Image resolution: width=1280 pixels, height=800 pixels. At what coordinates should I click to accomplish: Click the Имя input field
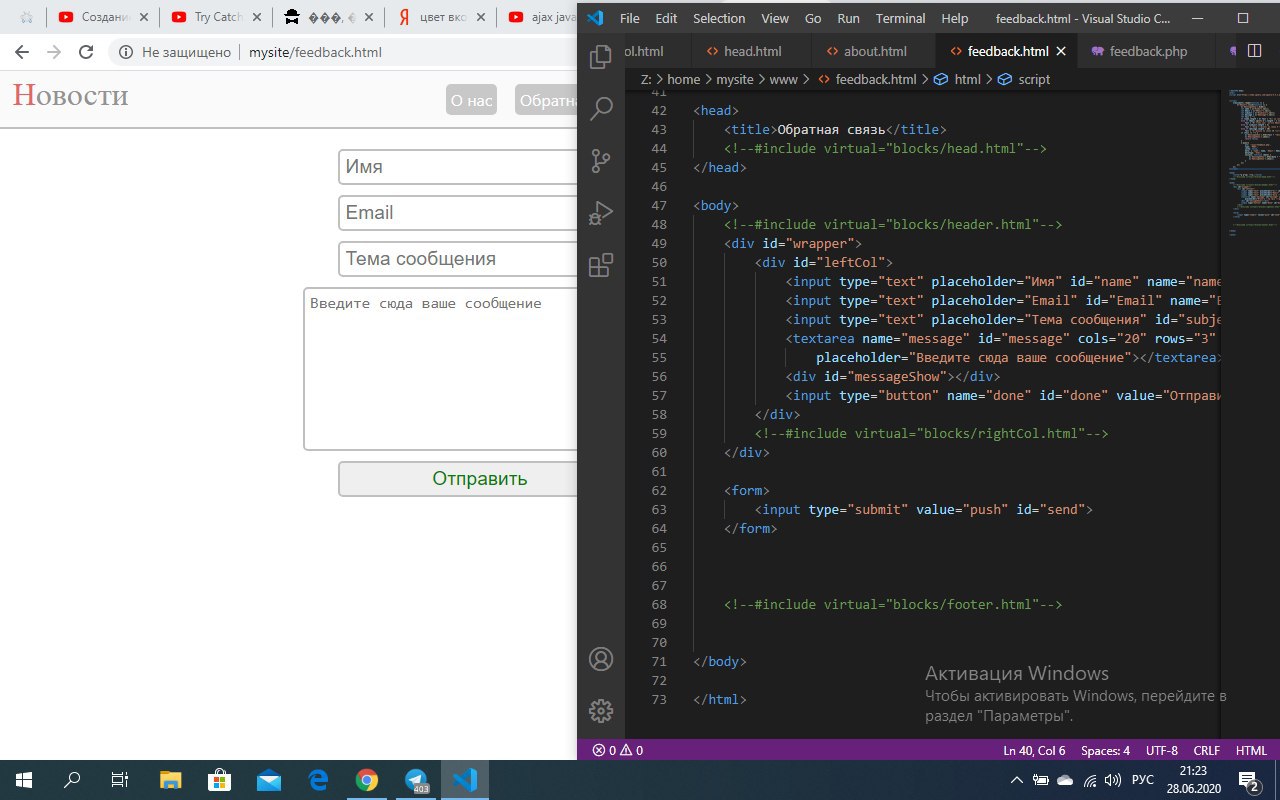(x=458, y=167)
